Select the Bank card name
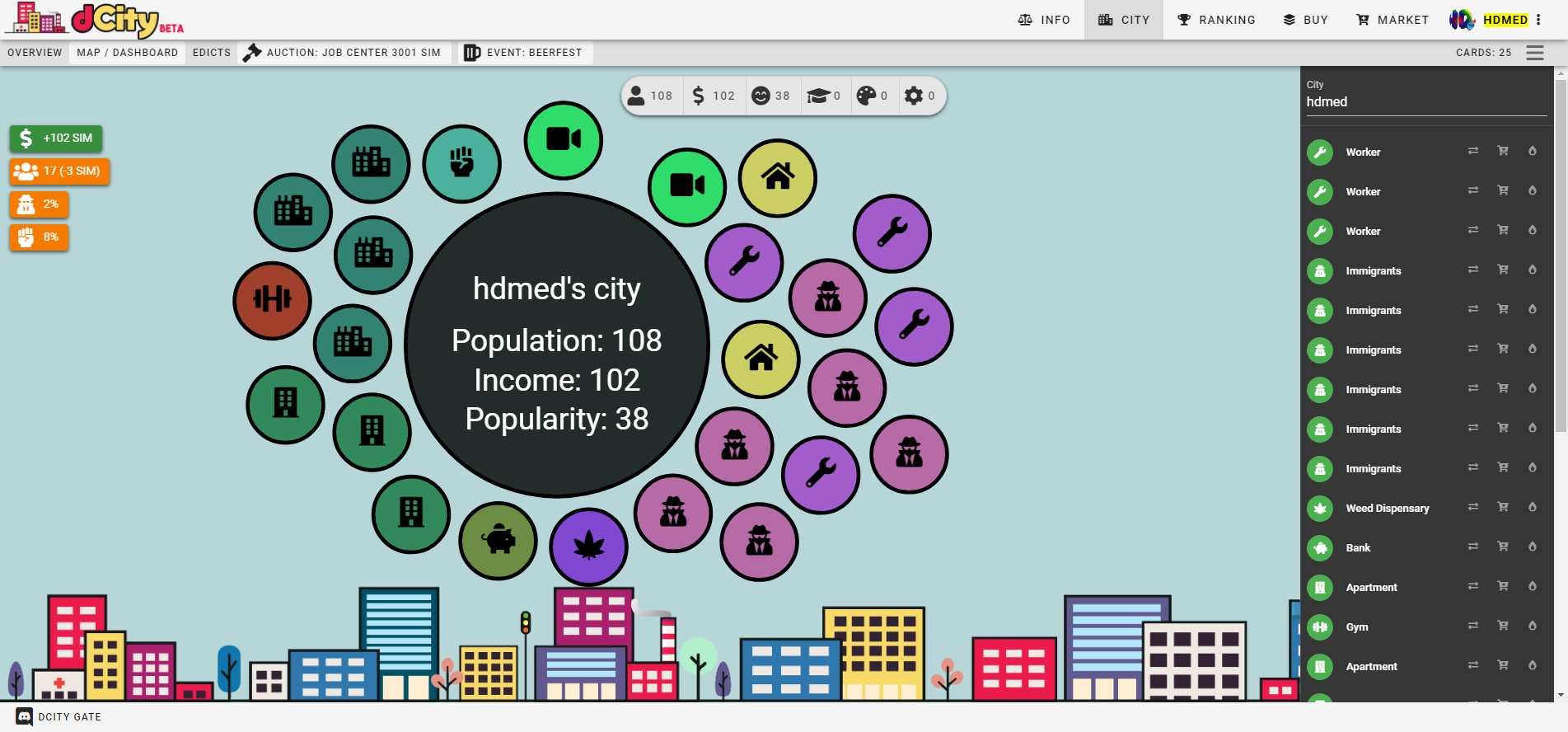Image resolution: width=1568 pixels, height=732 pixels. coord(1358,548)
